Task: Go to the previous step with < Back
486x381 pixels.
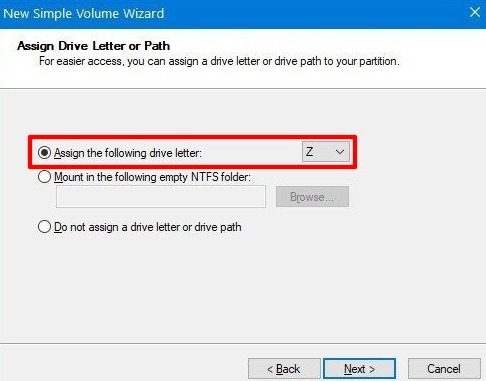Action: pyautogui.click(x=284, y=369)
